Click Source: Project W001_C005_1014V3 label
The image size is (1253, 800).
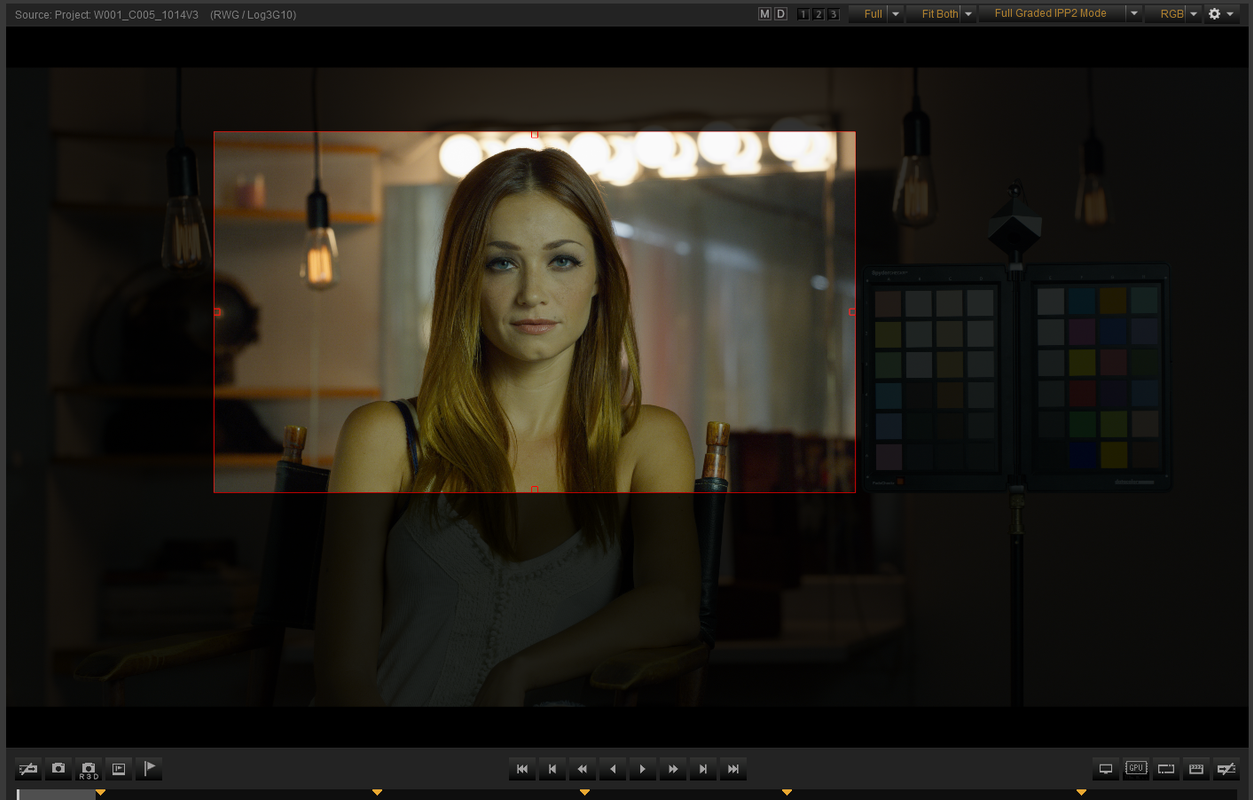(106, 15)
